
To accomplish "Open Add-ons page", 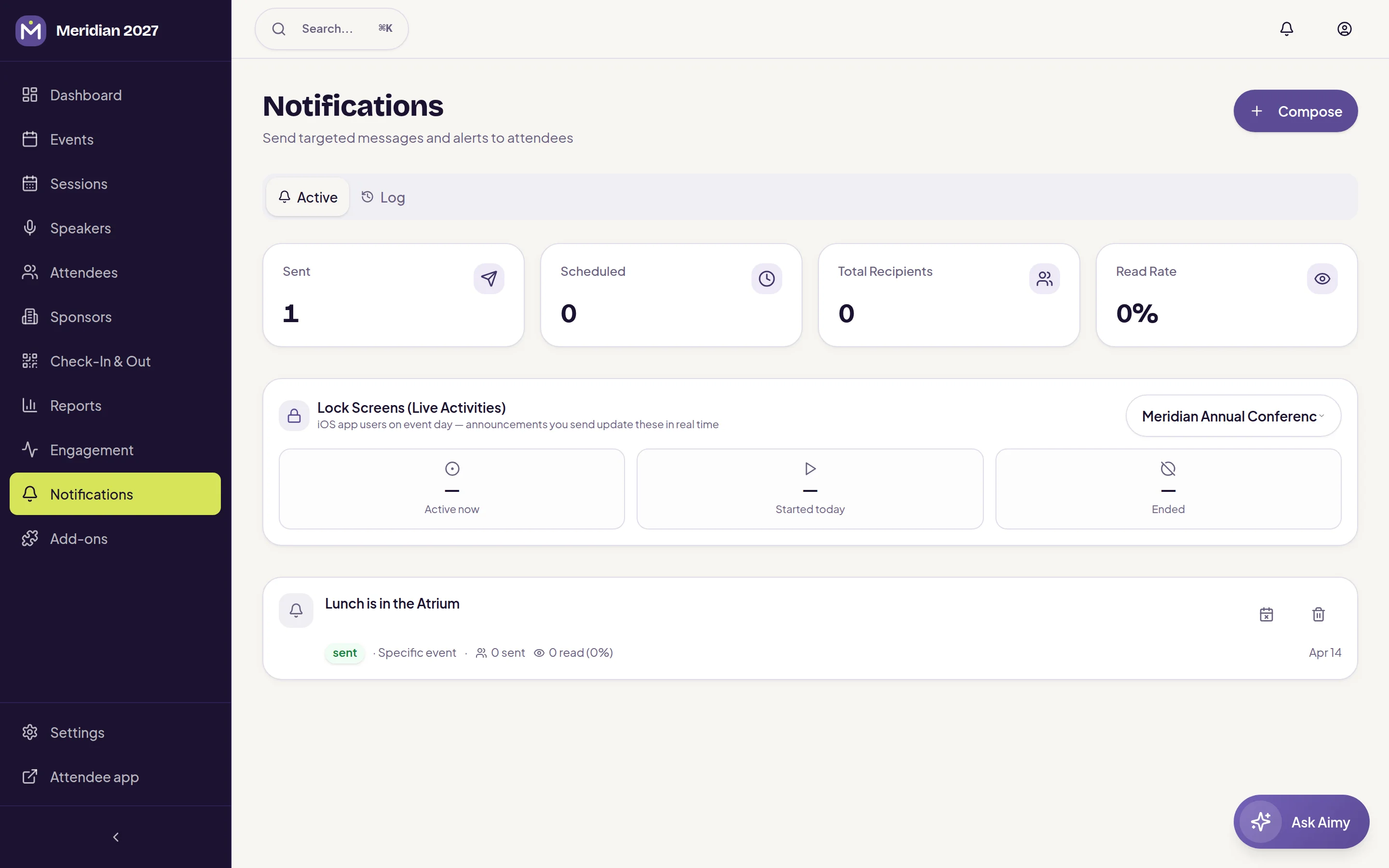I will click(x=115, y=539).
